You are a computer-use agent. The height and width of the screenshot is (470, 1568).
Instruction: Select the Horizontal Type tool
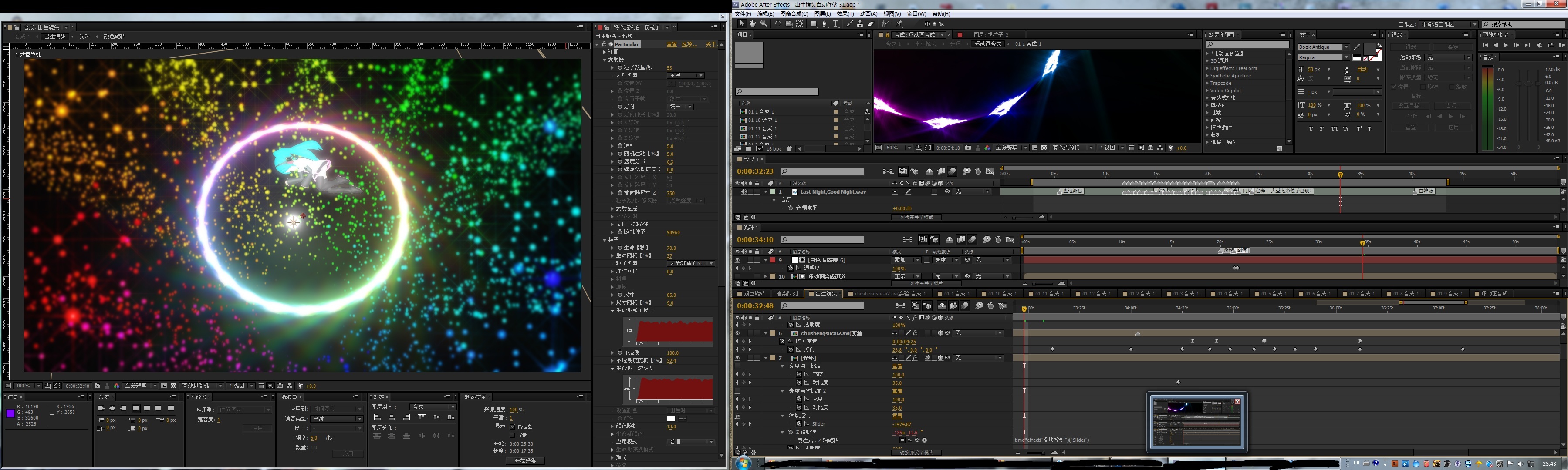[836, 23]
